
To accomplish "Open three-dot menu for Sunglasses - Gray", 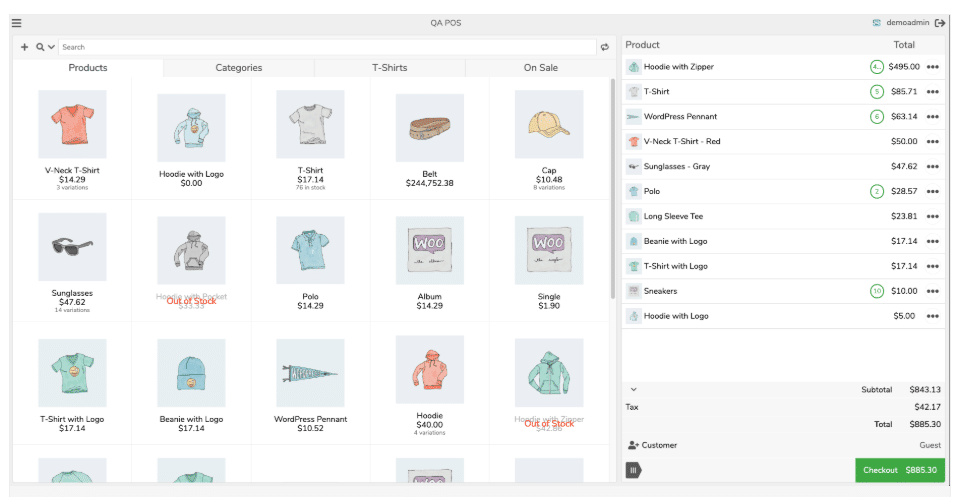I will 932,166.
